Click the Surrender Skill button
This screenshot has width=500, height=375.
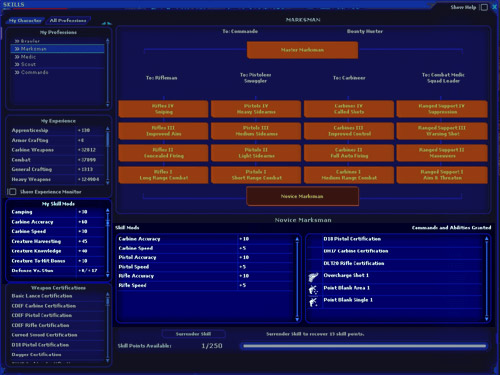[193, 334]
